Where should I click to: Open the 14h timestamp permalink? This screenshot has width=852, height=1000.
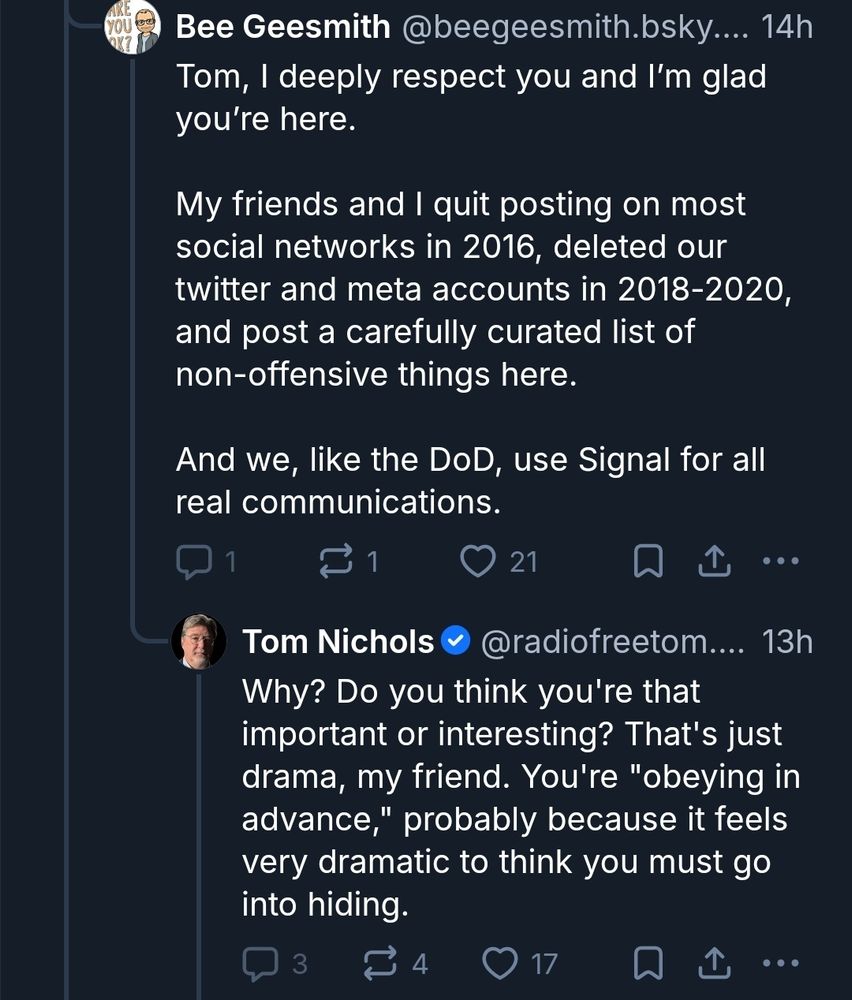pos(787,28)
